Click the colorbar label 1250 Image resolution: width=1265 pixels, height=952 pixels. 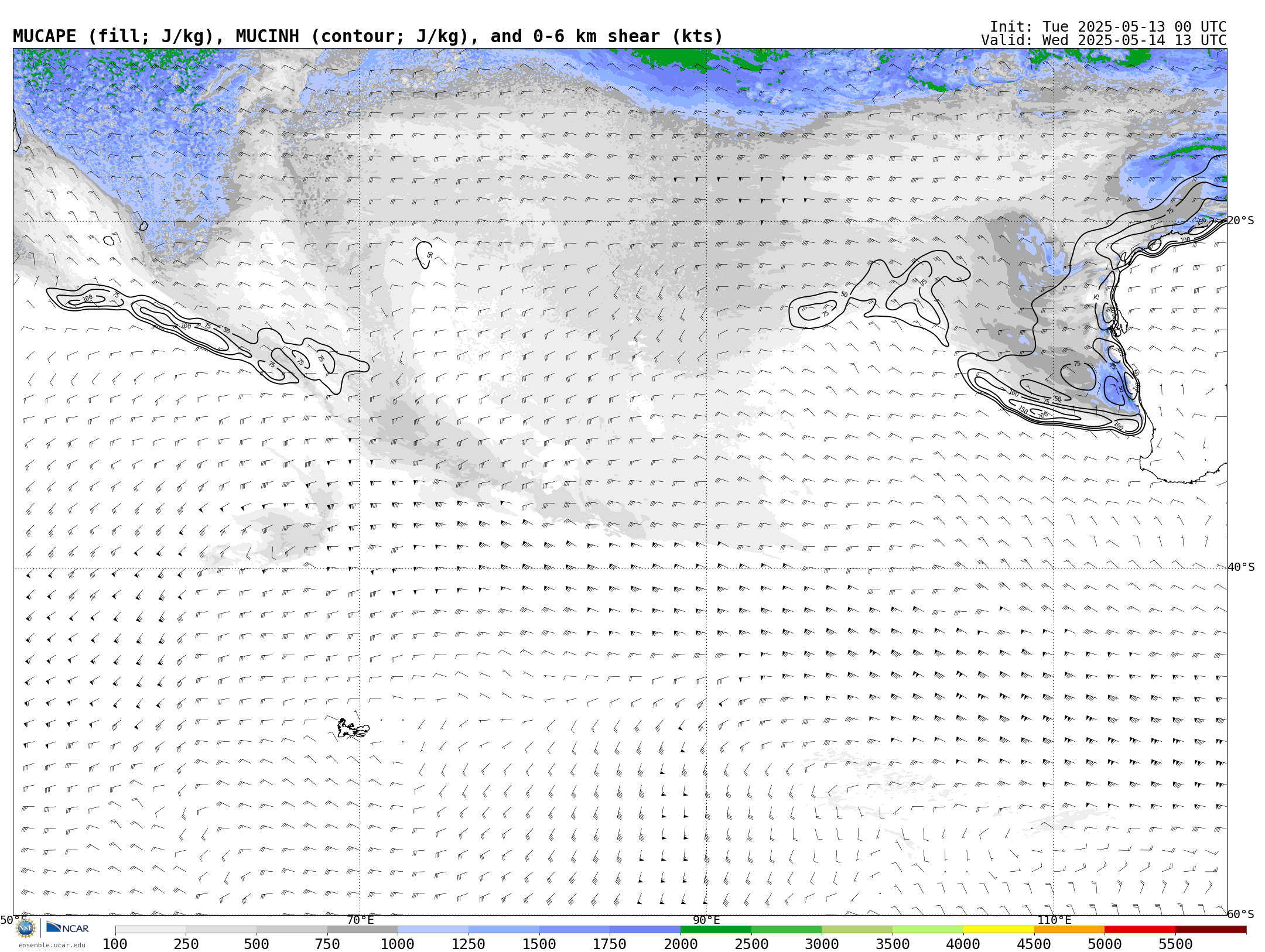coord(469,944)
